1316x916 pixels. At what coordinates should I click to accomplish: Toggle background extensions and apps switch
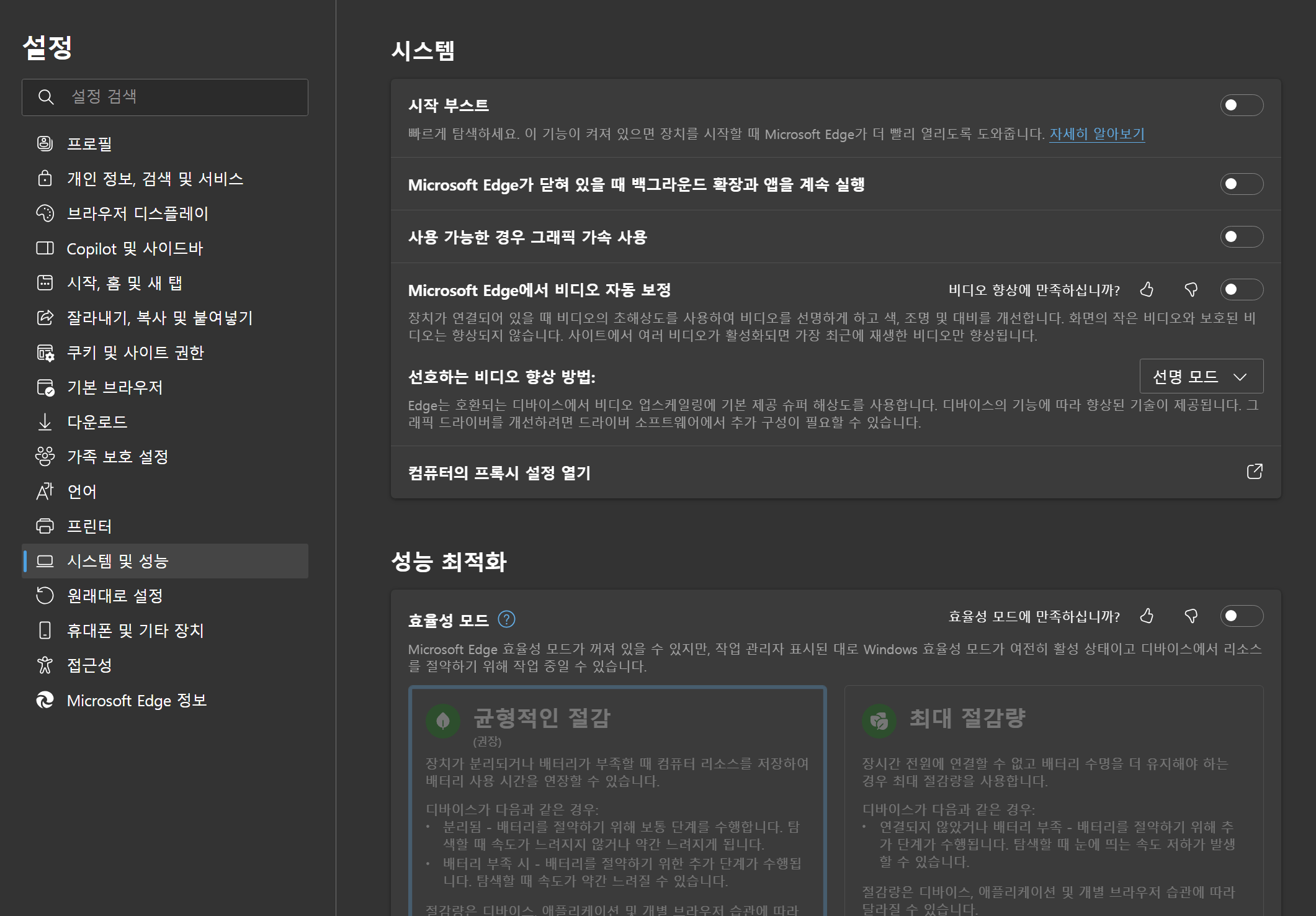click(1241, 184)
